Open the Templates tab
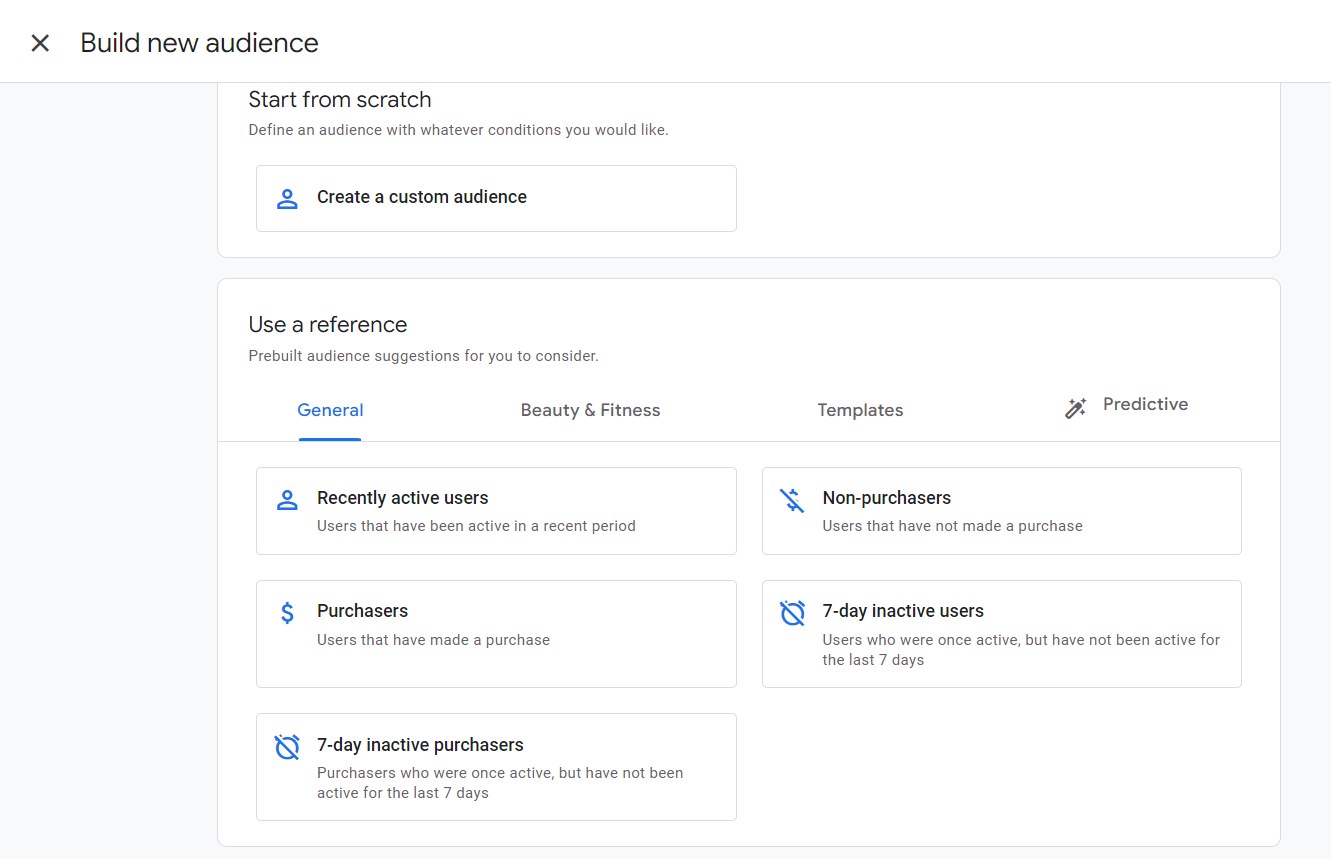 (860, 410)
